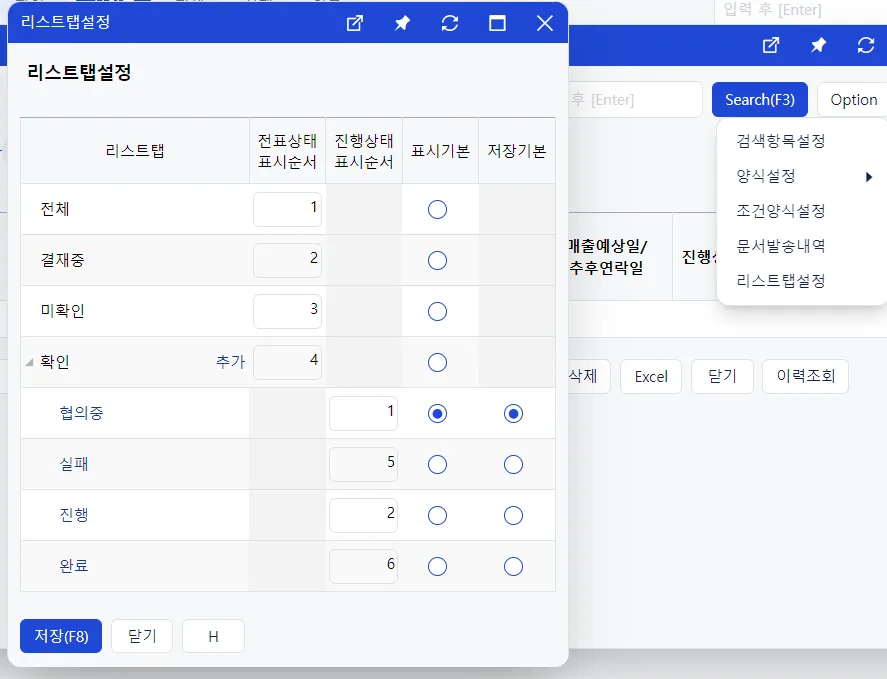
Task: Open the 리스트탭설정 dialog in a new window
Action: [355, 23]
